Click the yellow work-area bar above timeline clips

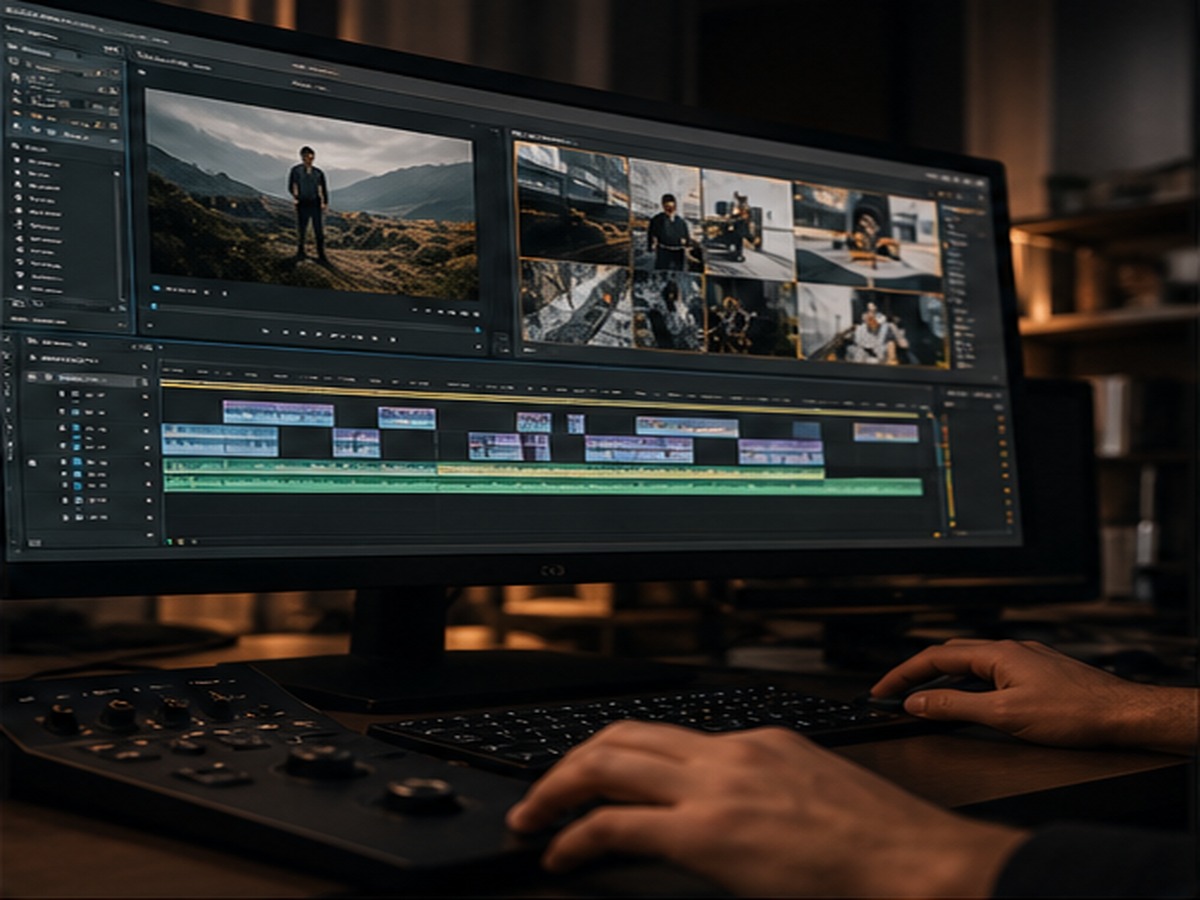pyautogui.click(x=540, y=398)
